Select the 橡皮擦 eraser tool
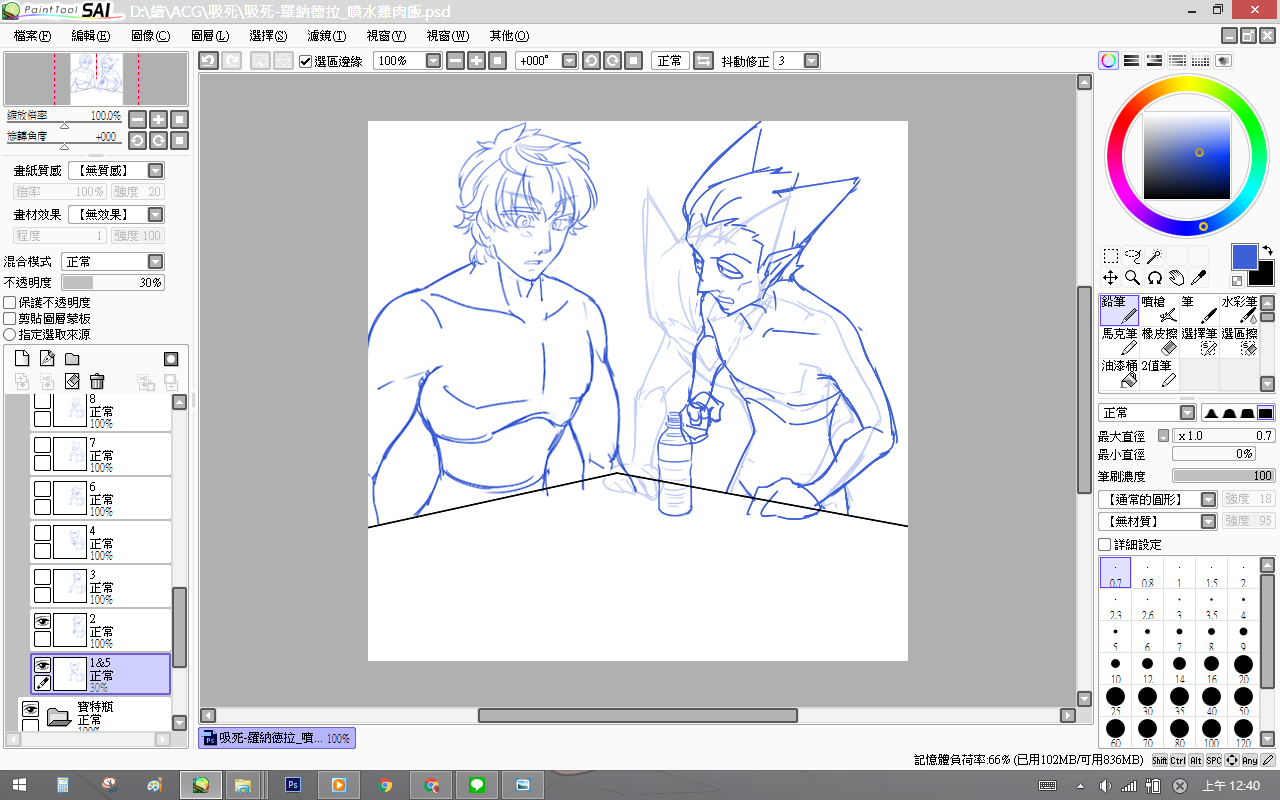 [x=1159, y=342]
